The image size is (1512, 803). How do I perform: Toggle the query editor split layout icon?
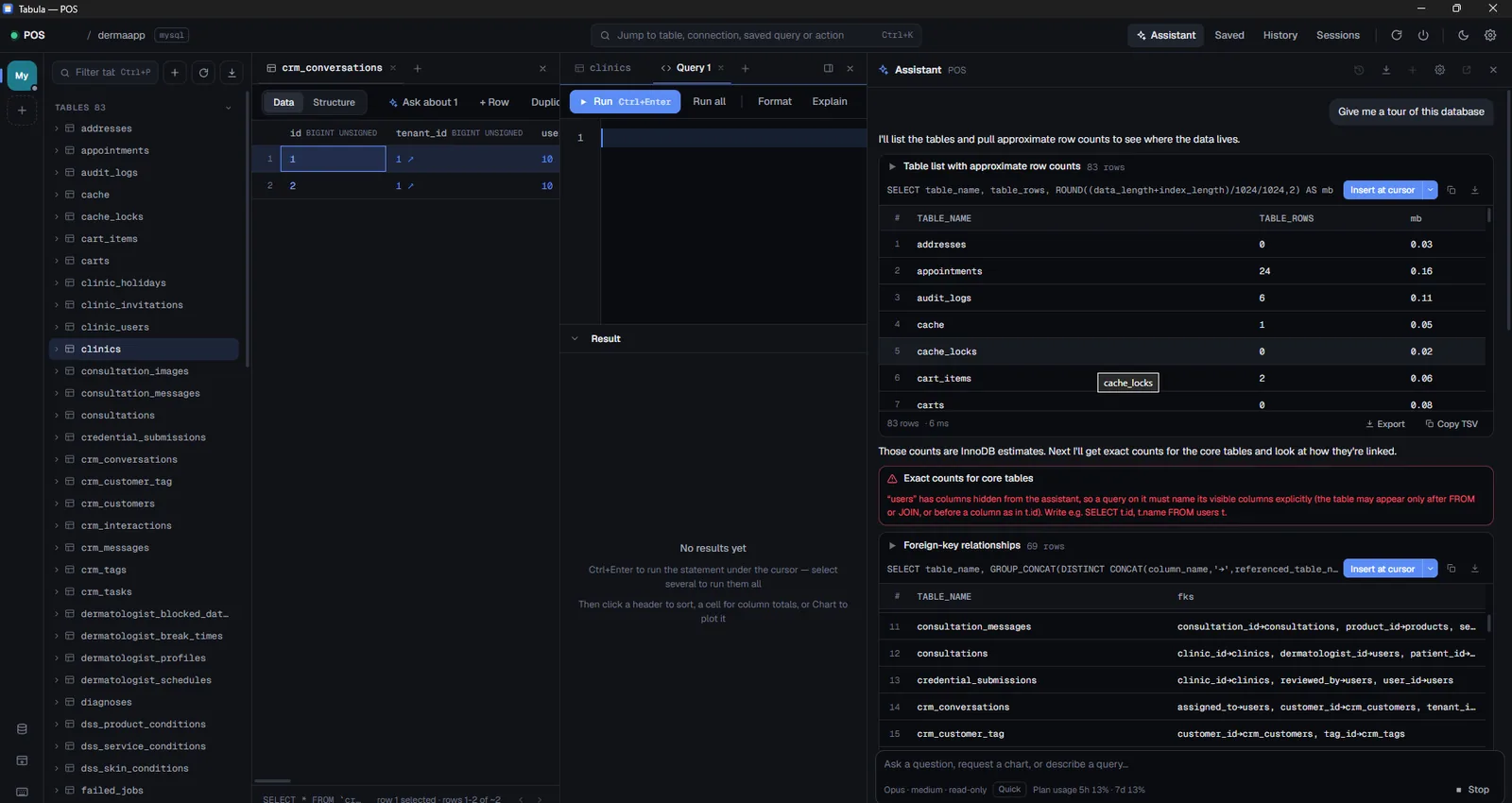coord(828,68)
